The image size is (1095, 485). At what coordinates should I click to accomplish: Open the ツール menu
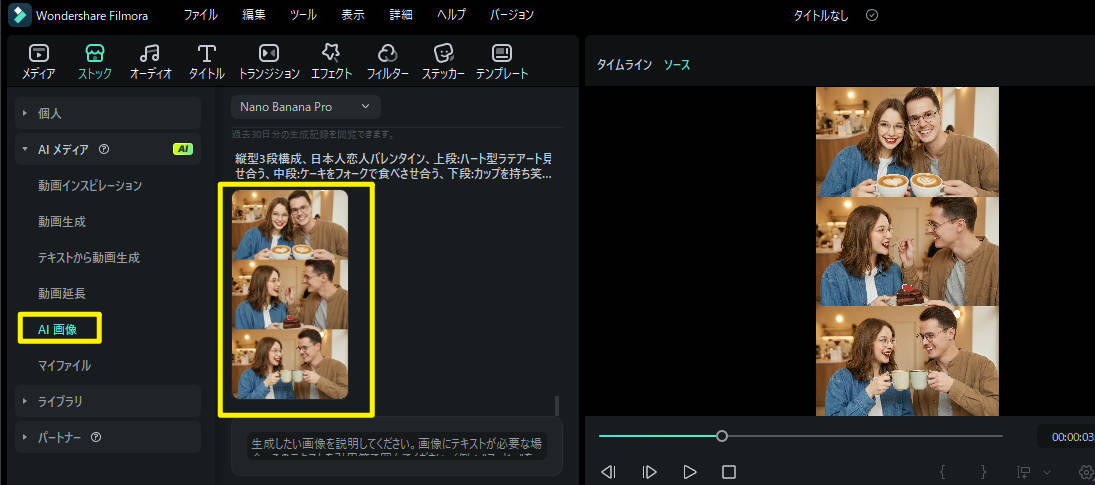click(303, 15)
